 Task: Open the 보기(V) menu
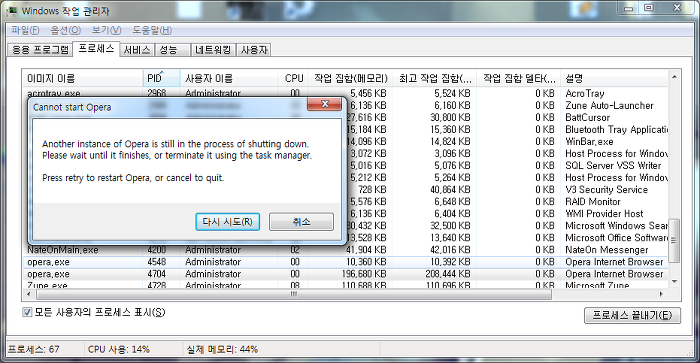tap(106, 30)
